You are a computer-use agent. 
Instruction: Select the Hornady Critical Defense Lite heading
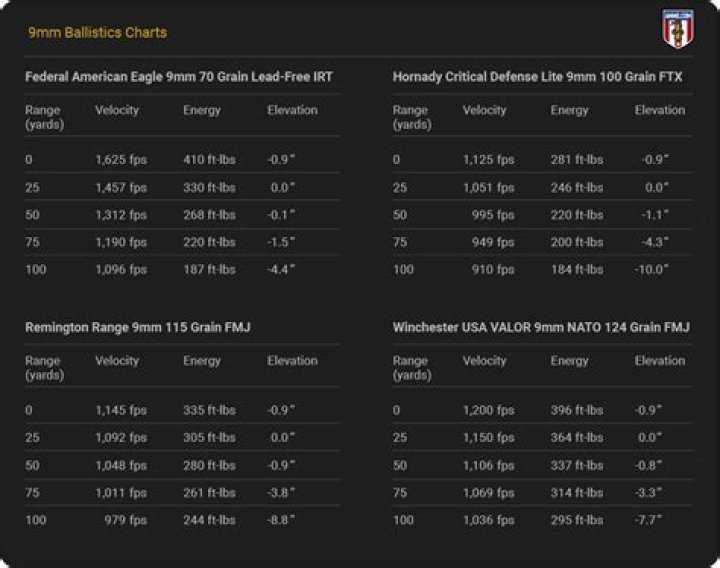click(537, 77)
